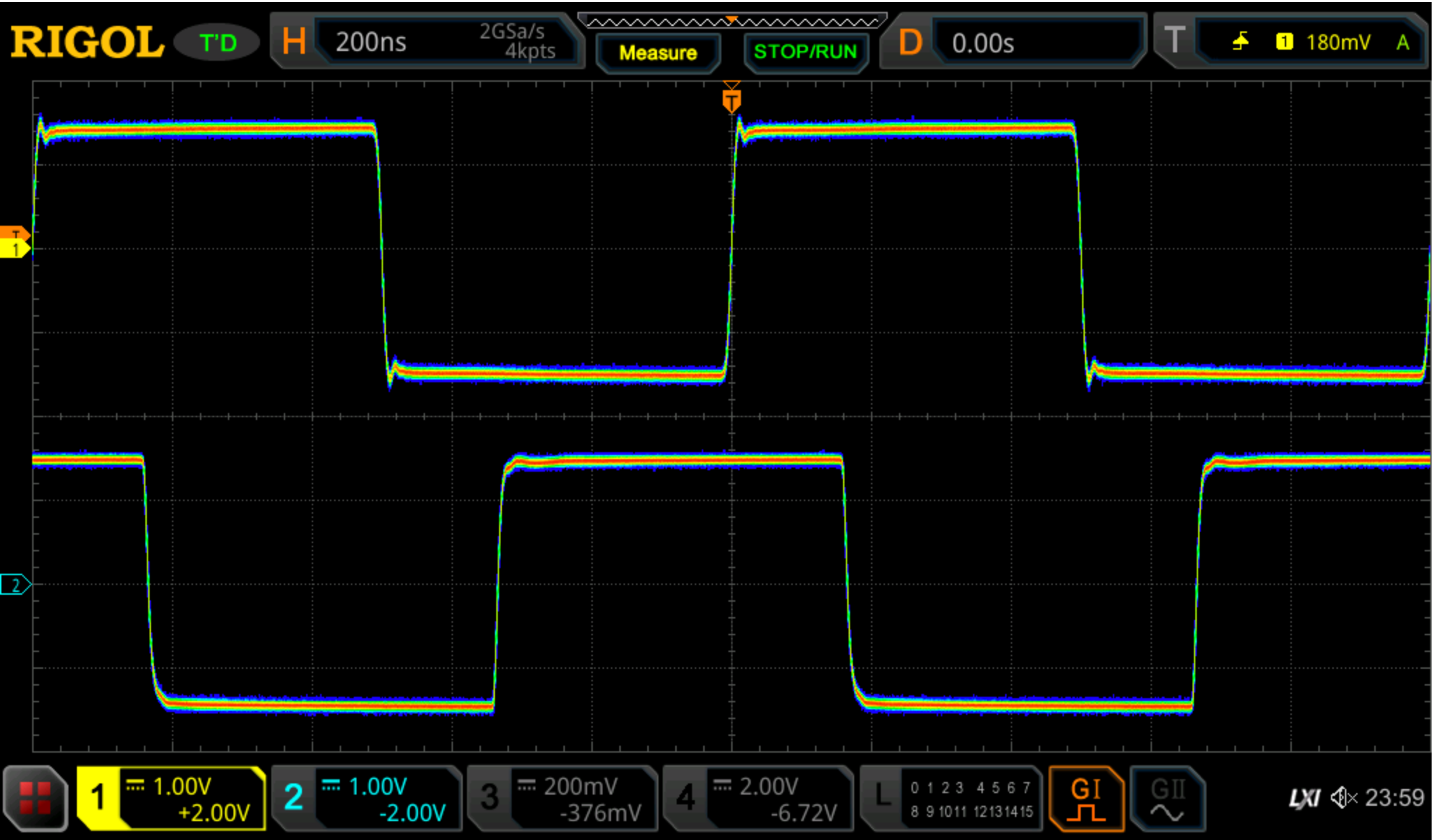
Task: Toggle channel 3 number tab
Action: (x=489, y=798)
